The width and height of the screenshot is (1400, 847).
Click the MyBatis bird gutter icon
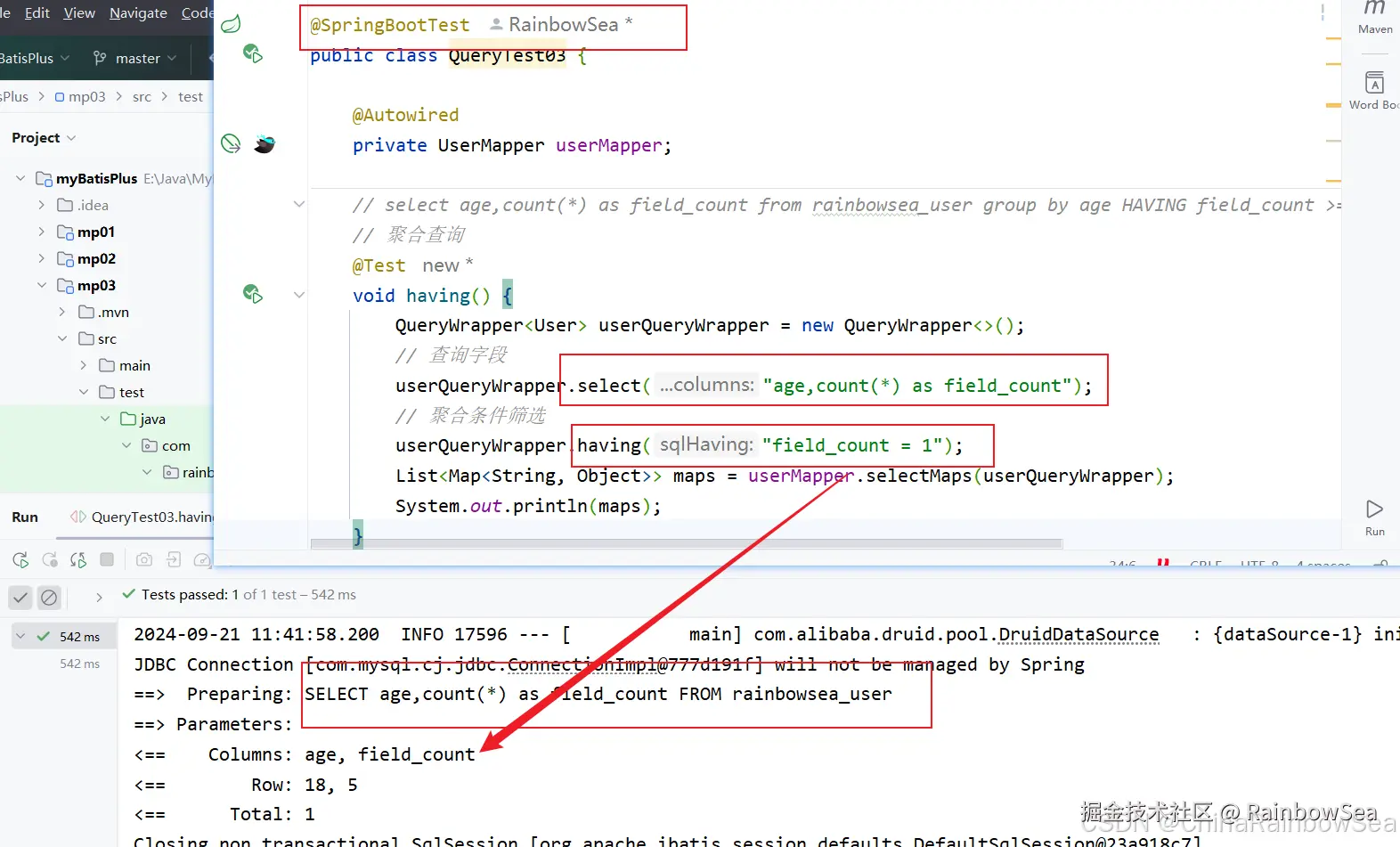[x=265, y=143]
